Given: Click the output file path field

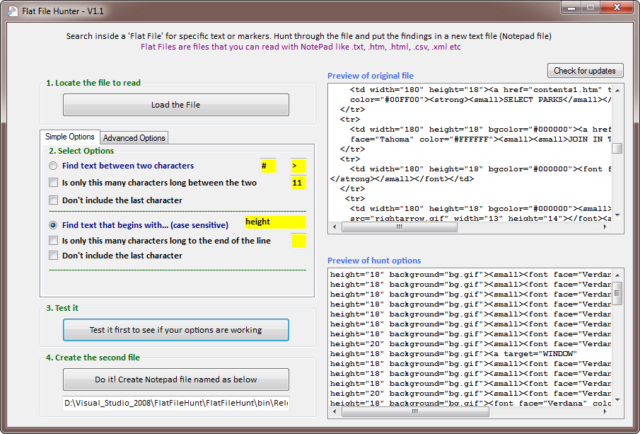Looking at the screenshot, I should coord(176,403).
